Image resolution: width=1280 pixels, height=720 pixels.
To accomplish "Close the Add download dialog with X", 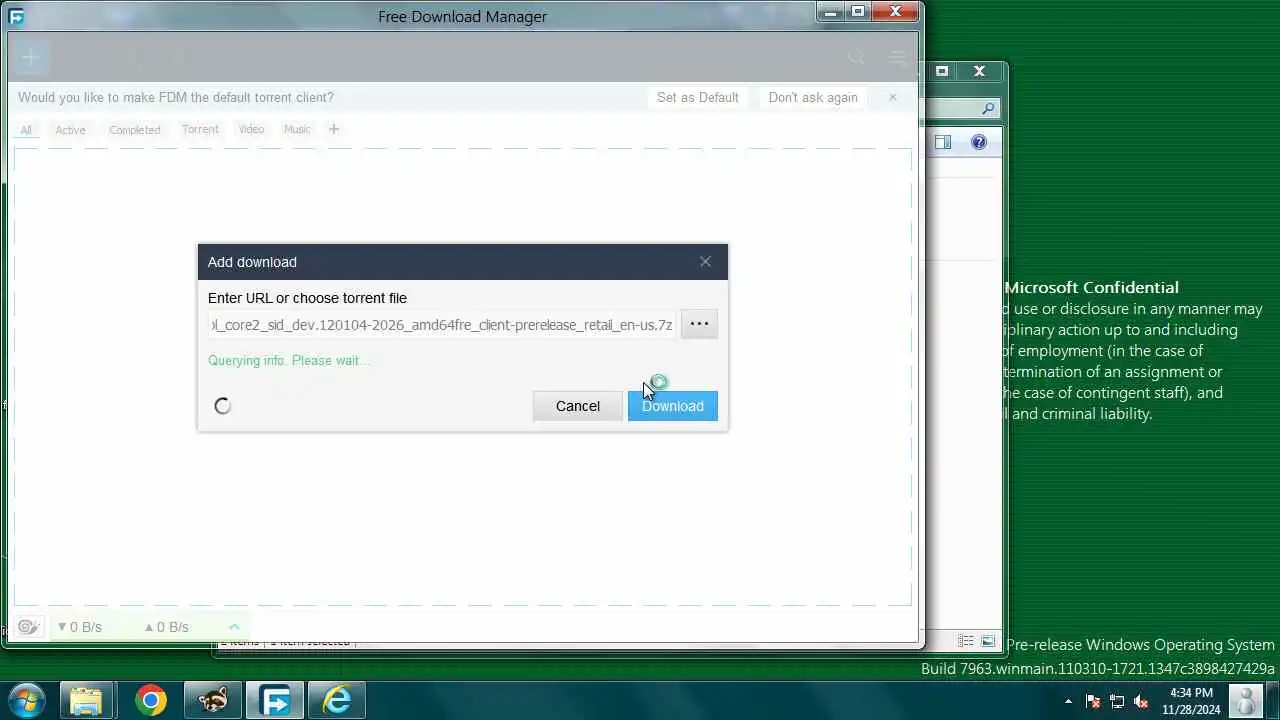I will [705, 262].
